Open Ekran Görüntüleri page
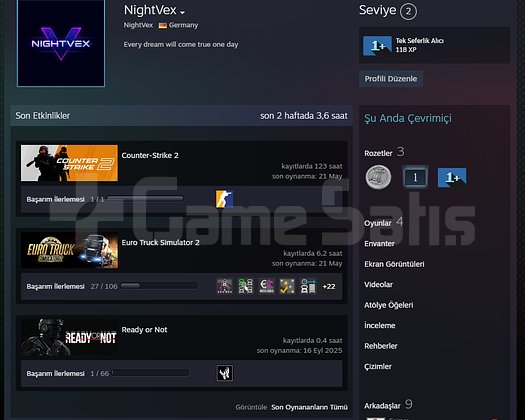Image resolution: width=525 pixels, height=420 pixels. click(x=394, y=264)
